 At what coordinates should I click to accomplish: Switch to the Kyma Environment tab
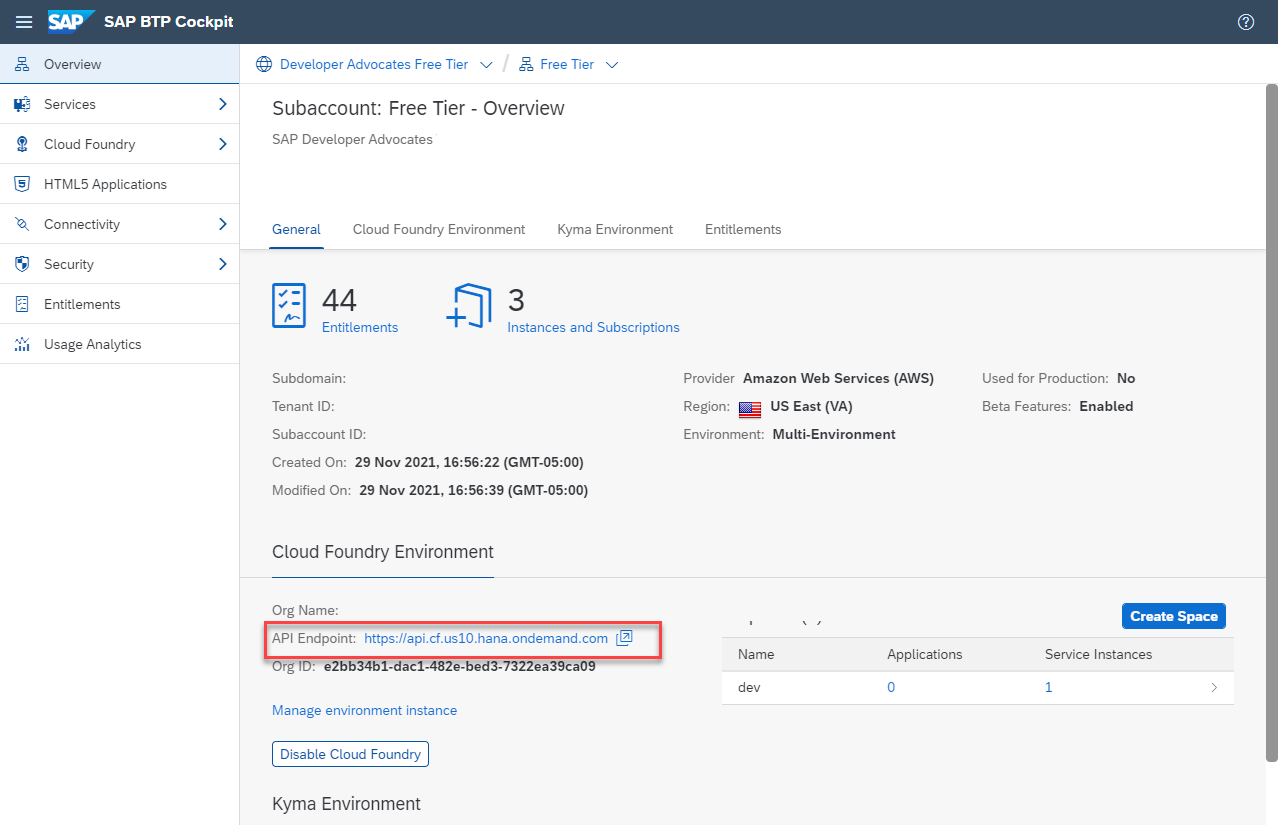point(614,229)
